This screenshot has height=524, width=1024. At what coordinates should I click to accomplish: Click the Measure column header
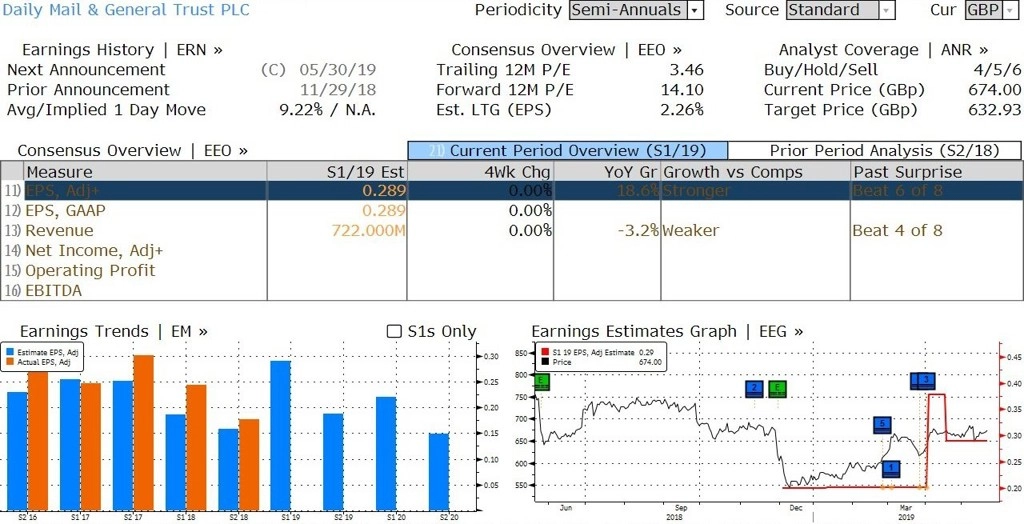[x=145, y=172]
